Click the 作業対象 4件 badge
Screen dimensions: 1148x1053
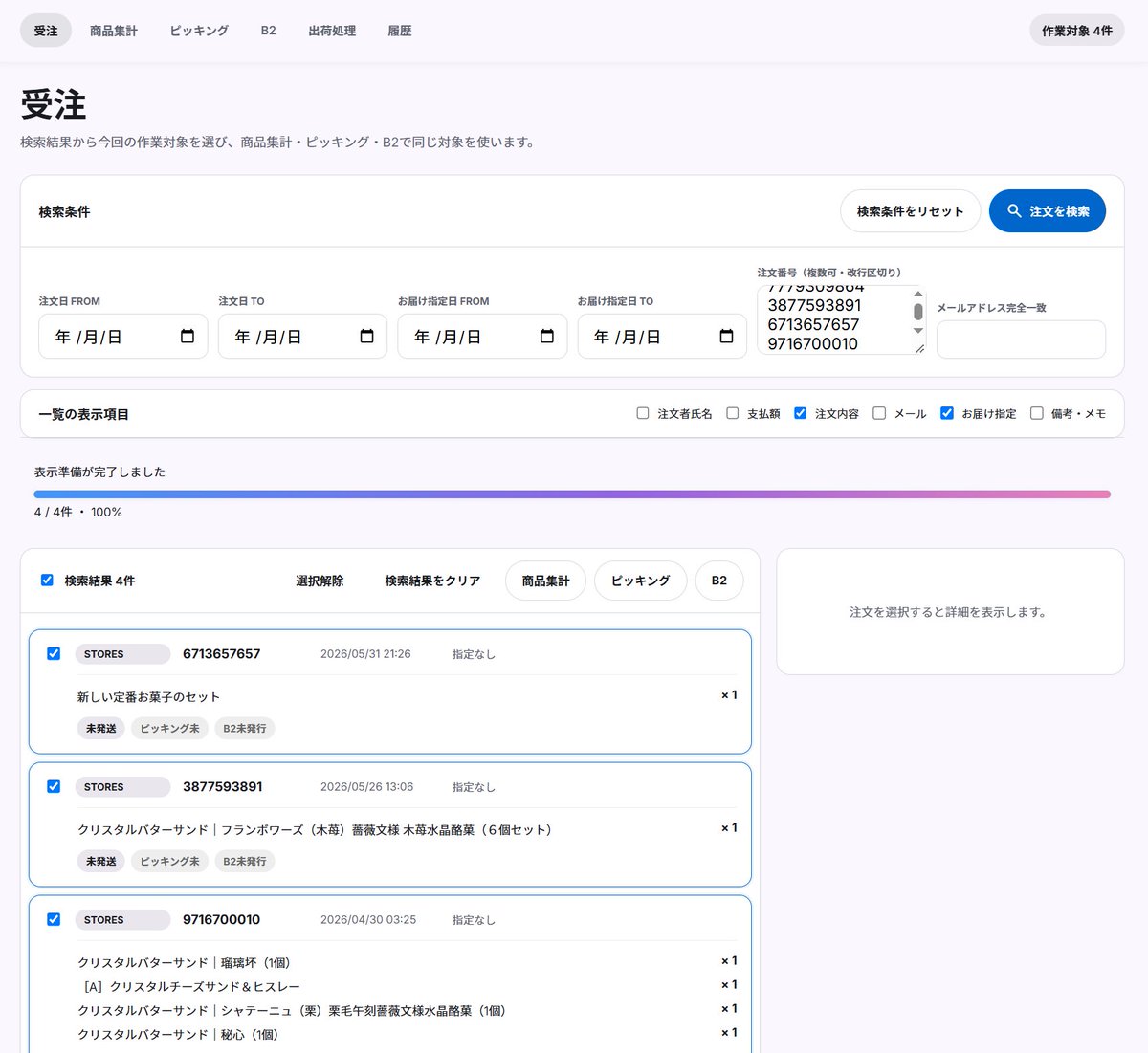coord(1076,31)
